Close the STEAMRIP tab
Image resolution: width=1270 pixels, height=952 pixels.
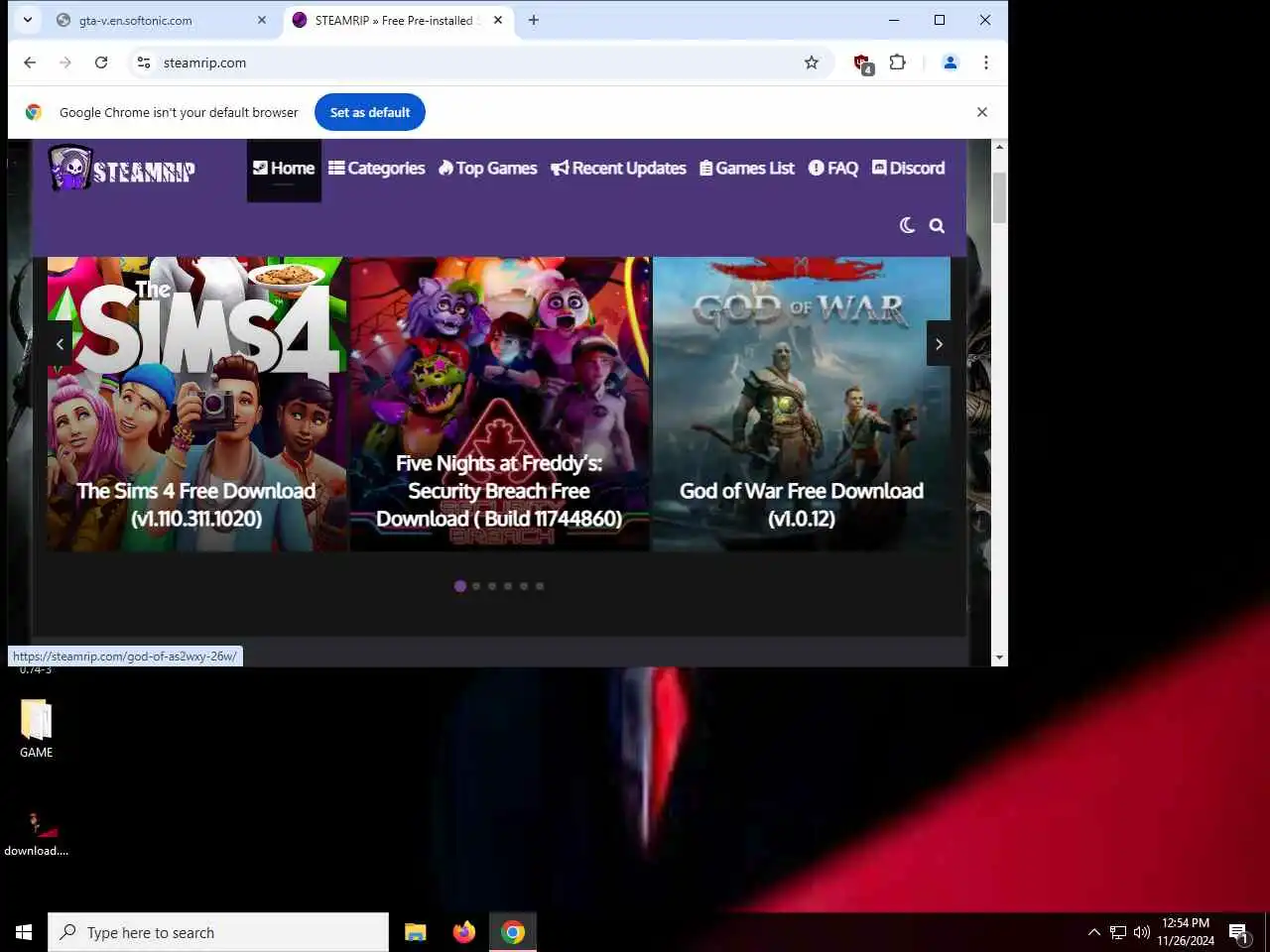(498, 20)
